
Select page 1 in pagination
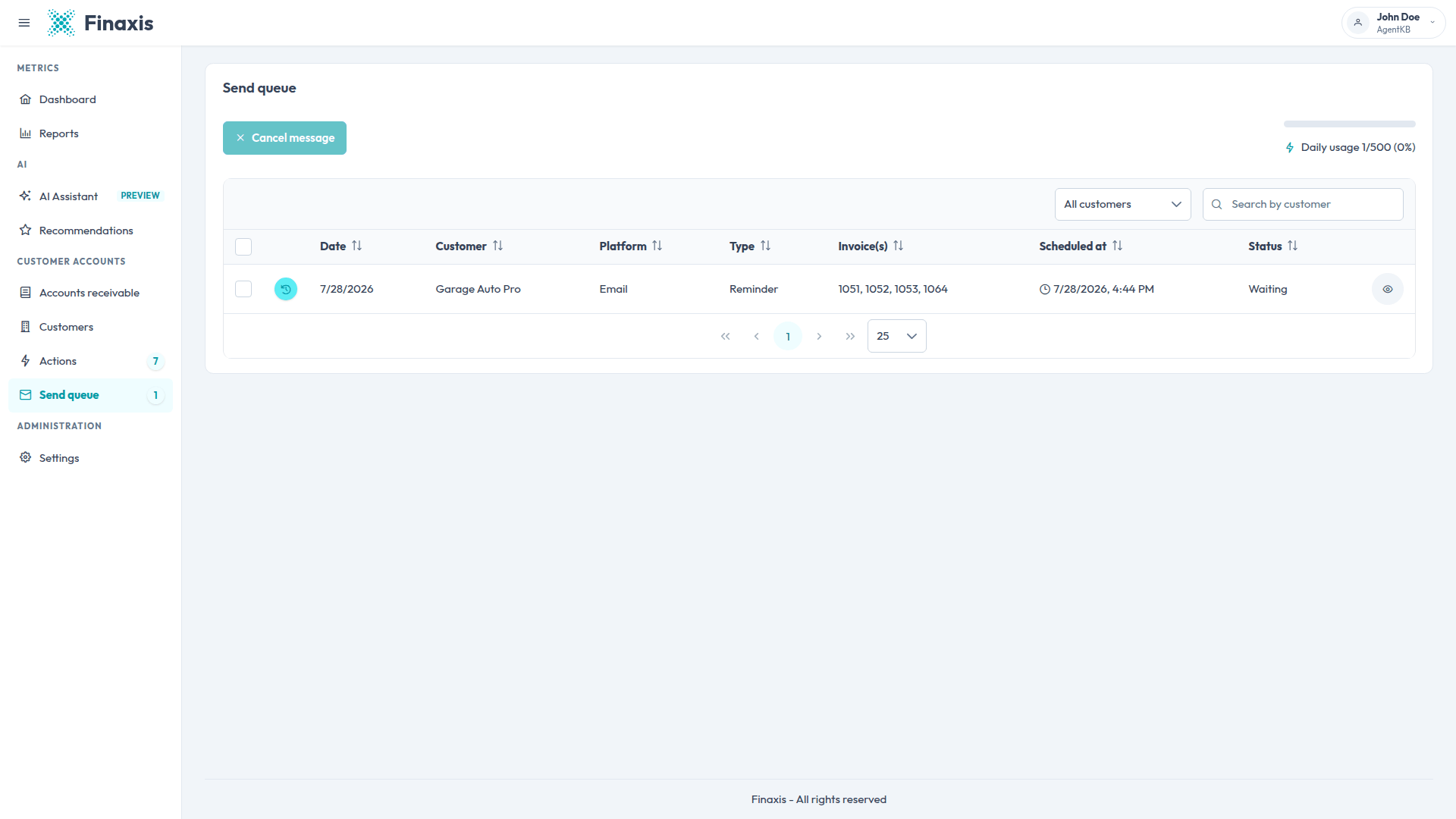click(x=788, y=336)
